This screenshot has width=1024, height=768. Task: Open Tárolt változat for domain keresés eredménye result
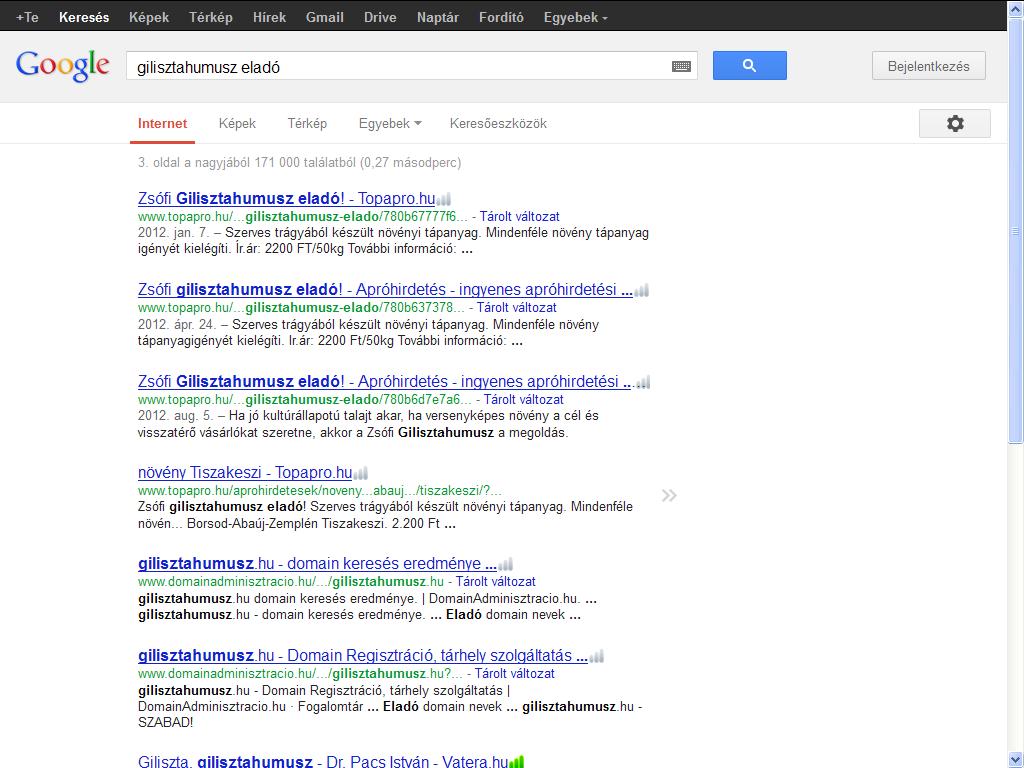[496, 582]
